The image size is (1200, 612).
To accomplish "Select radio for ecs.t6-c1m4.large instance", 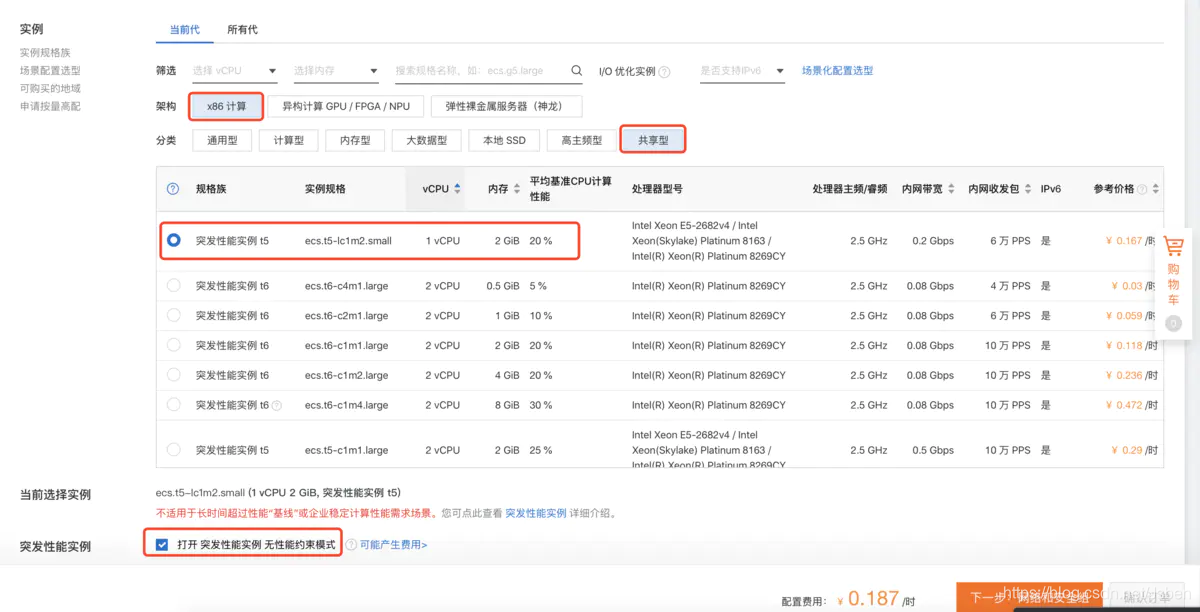I will (x=174, y=405).
